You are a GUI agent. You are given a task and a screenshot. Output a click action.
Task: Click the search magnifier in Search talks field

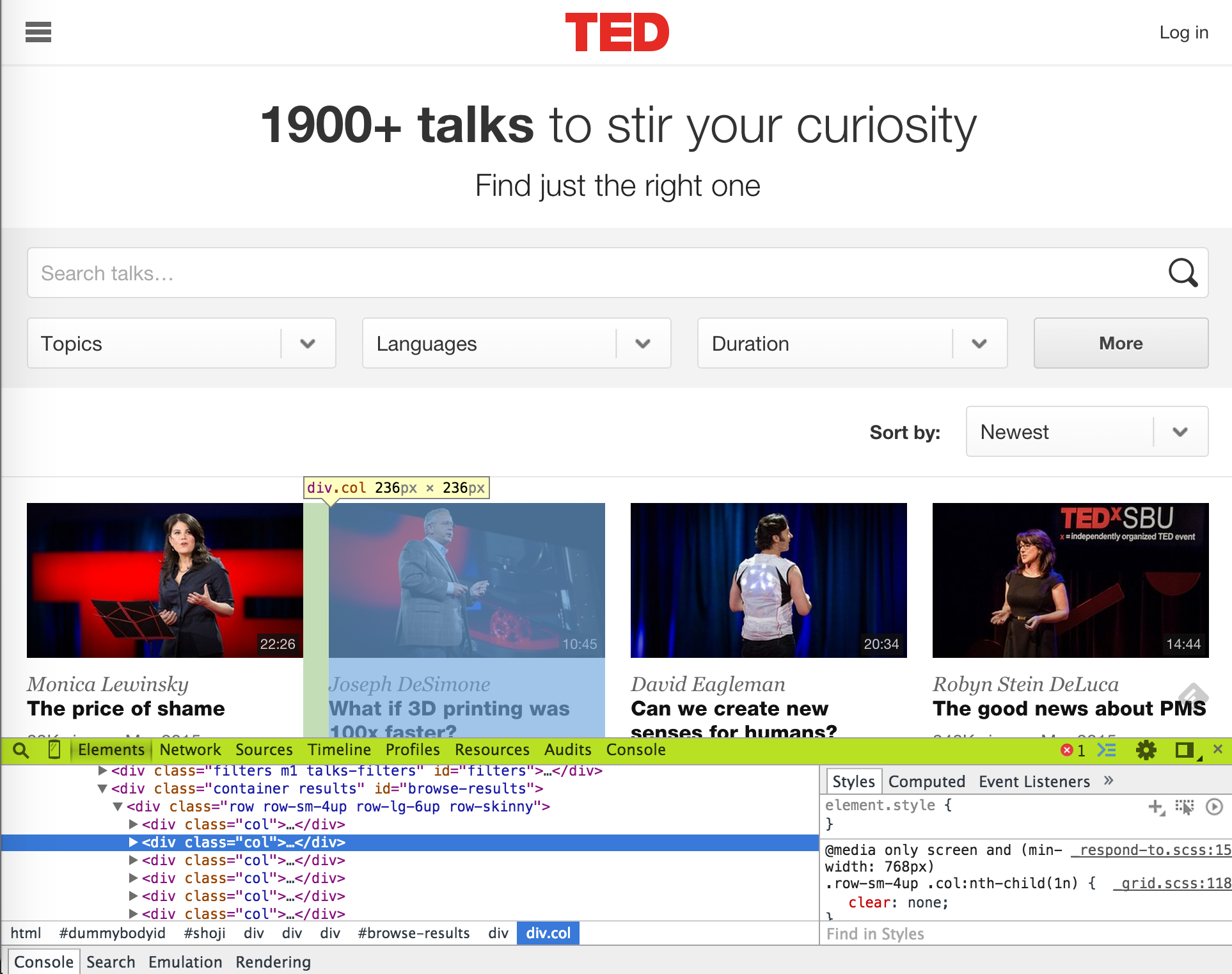pyautogui.click(x=1183, y=273)
